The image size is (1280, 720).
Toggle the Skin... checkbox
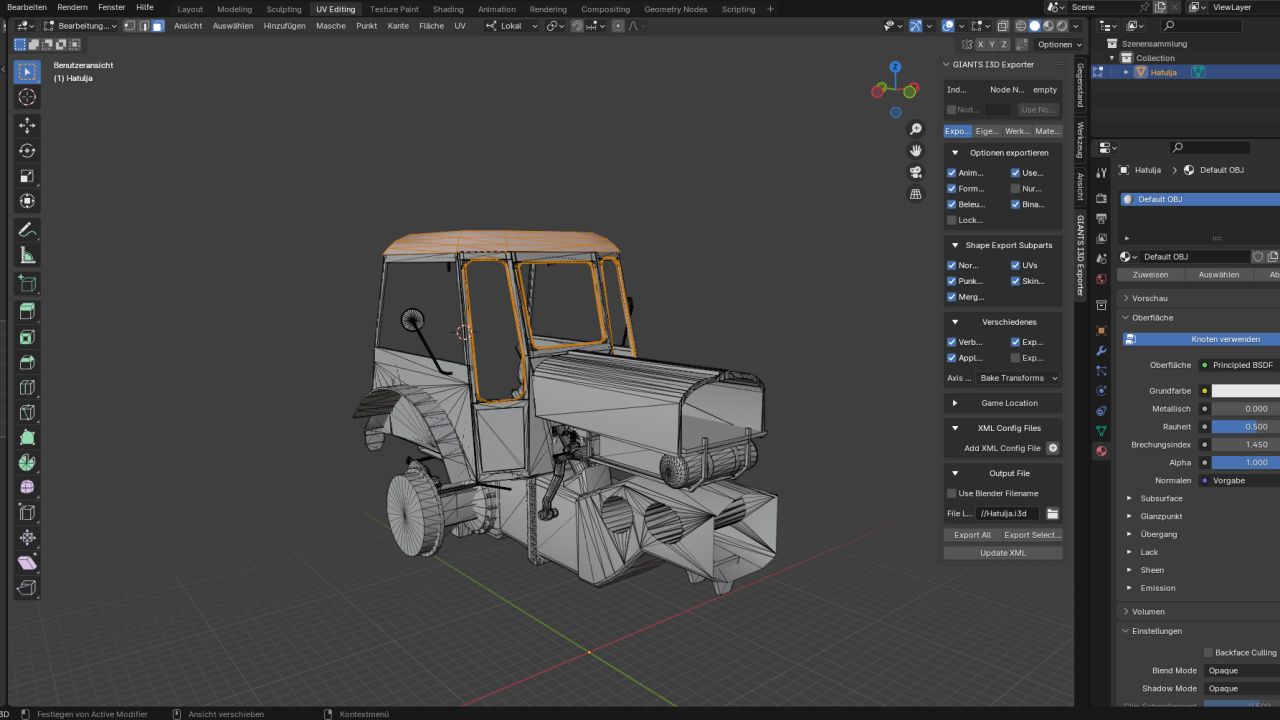1016,281
